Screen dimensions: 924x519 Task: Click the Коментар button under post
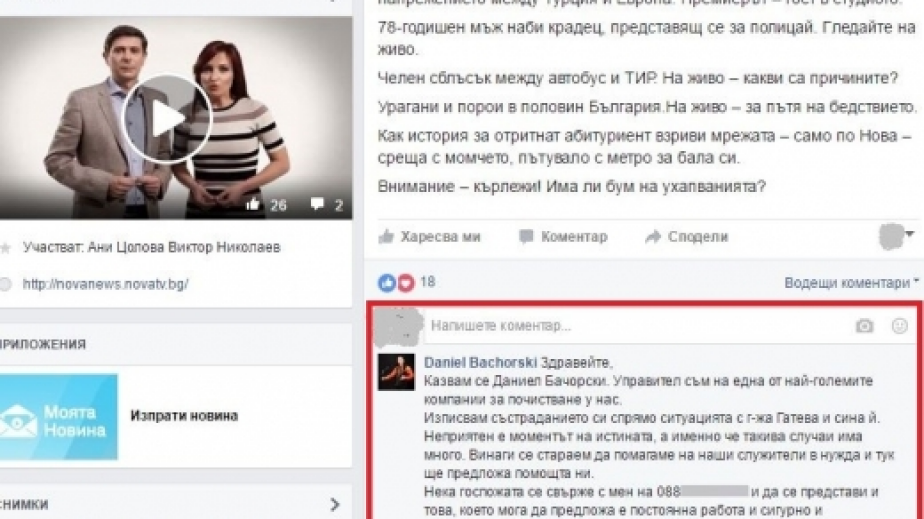563,237
